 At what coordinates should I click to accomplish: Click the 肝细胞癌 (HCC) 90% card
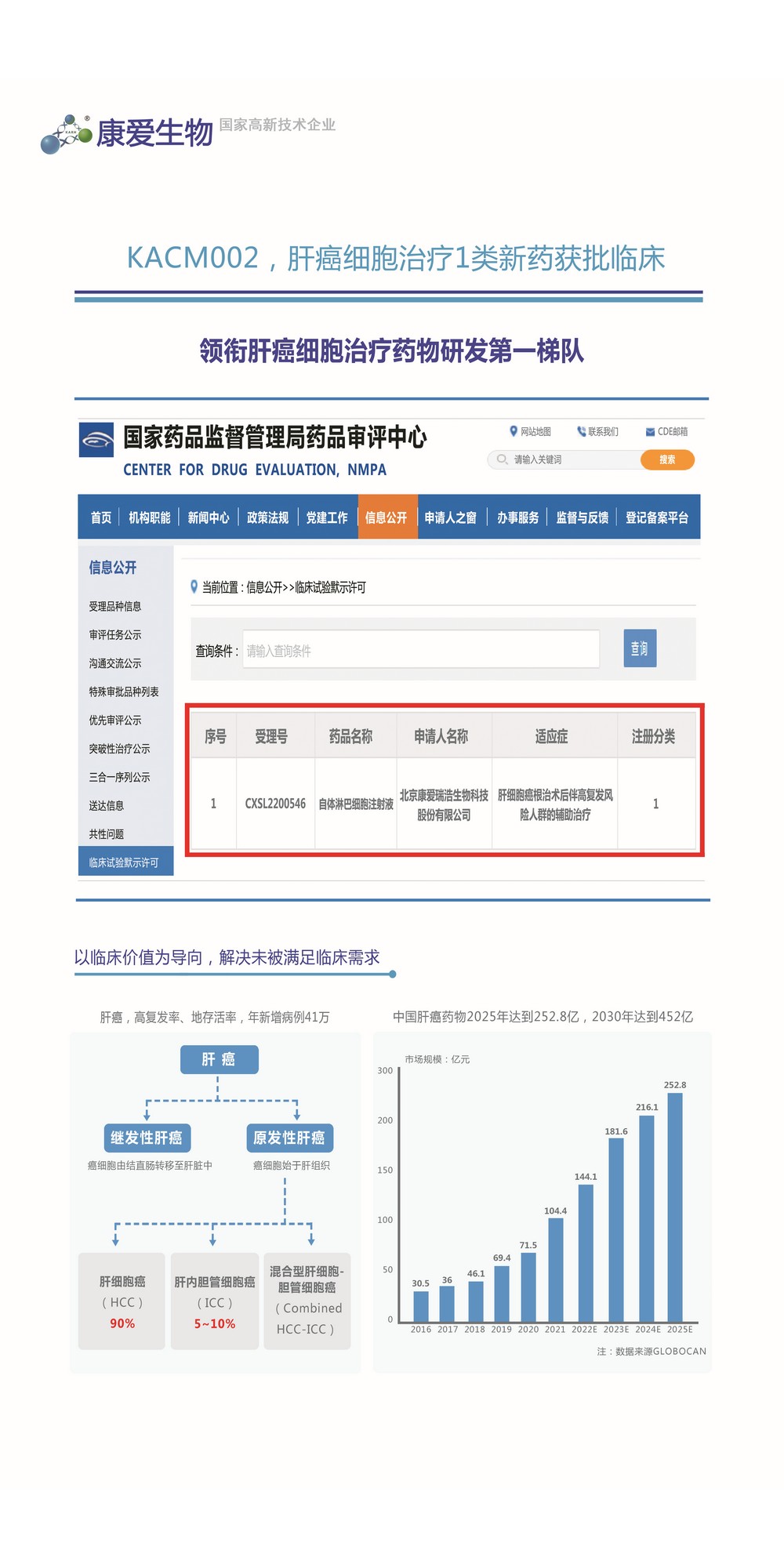(x=122, y=1301)
